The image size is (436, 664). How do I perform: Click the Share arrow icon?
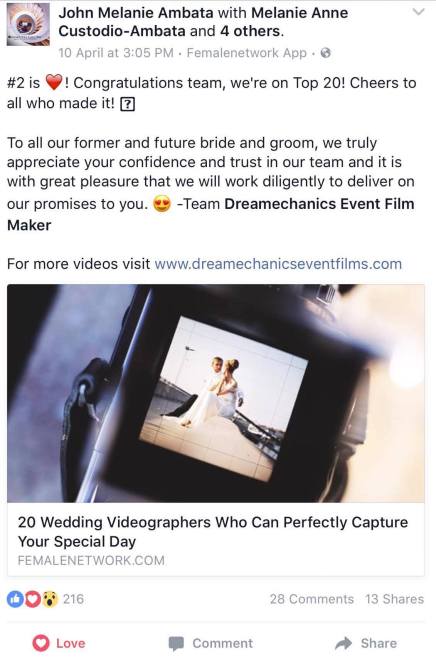pos(343,643)
